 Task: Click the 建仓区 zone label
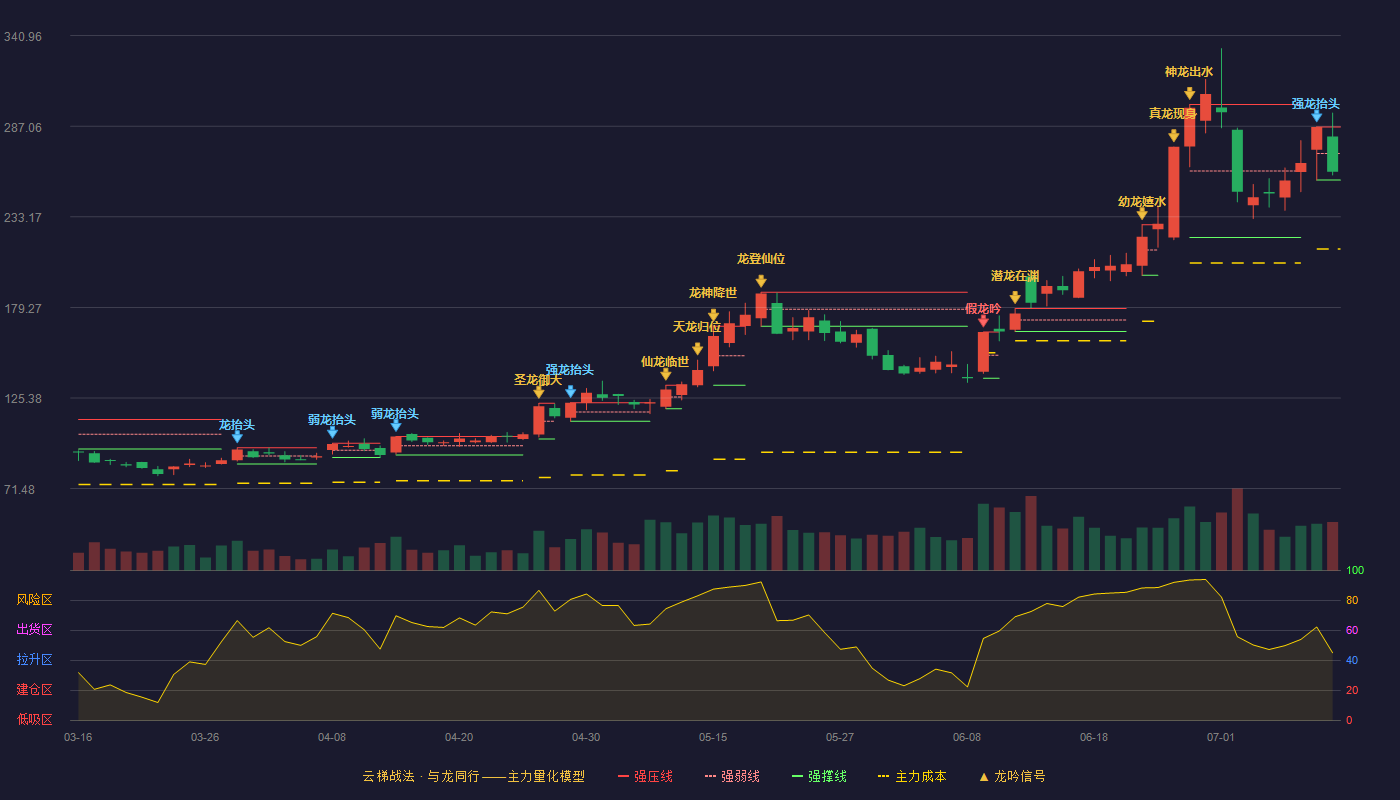coord(35,690)
